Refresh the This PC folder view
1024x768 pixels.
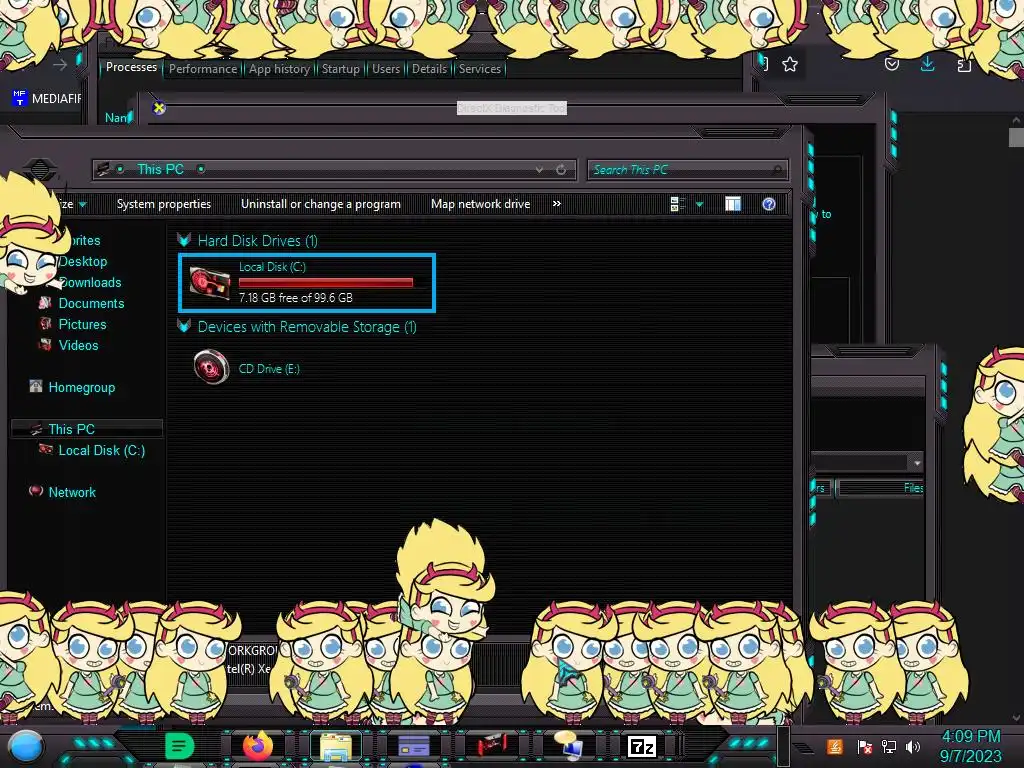561,169
